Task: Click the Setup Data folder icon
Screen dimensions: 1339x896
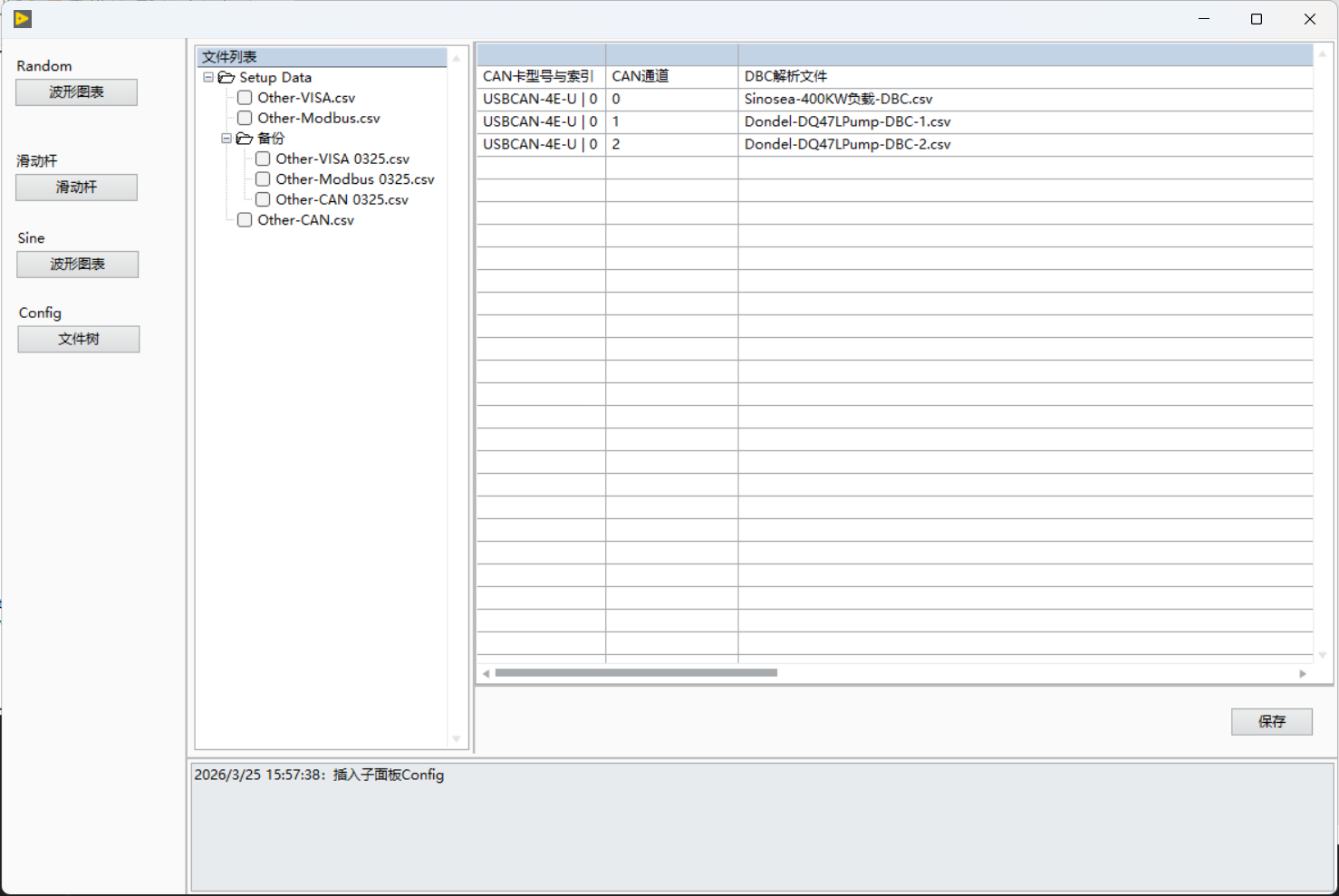Action: click(226, 78)
